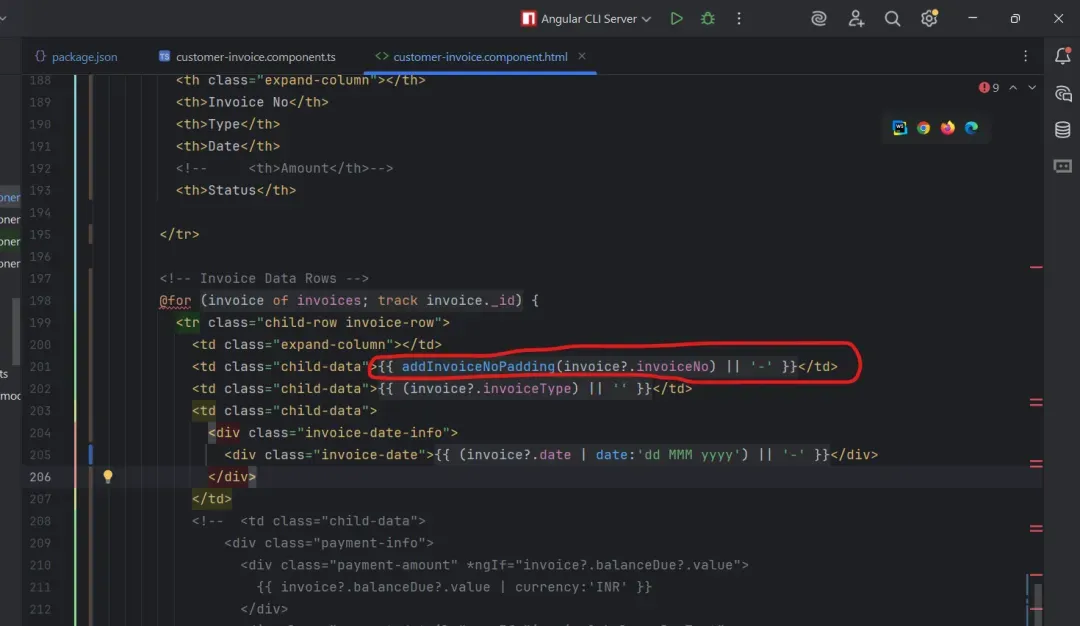Close the customer-invoice.component.html tab
The image size is (1080, 626).
(x=583, y=57)
